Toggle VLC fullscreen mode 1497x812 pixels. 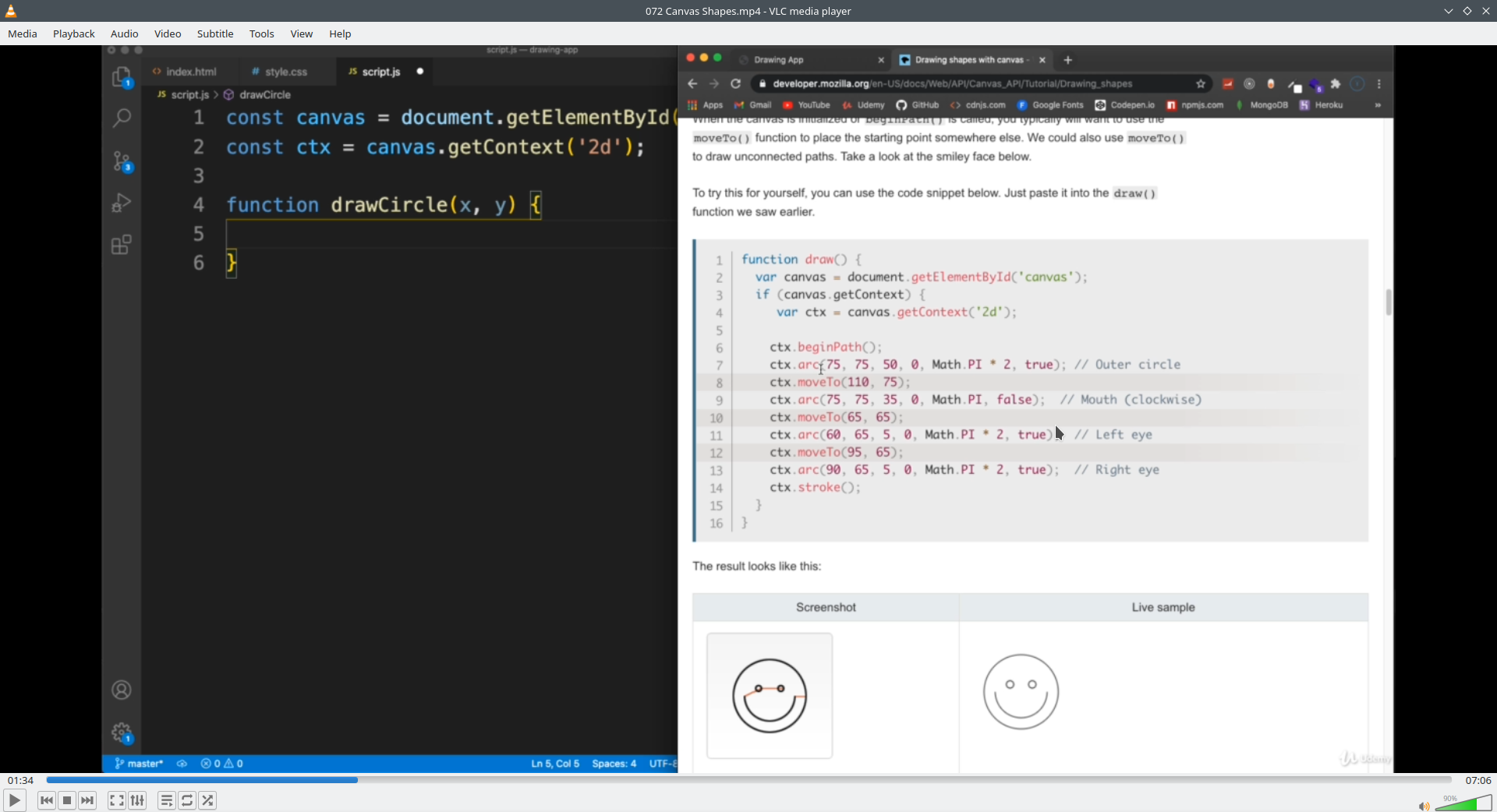[116, 800]
